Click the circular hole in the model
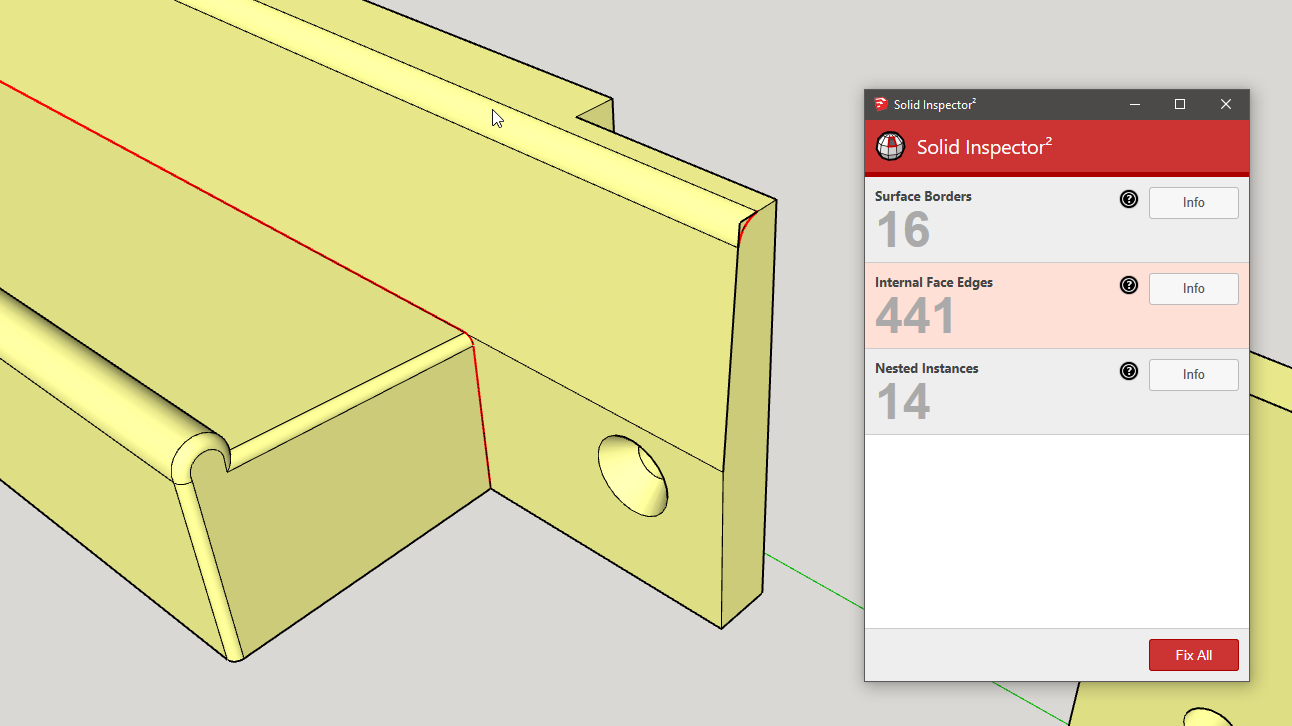The image size is (1292, 726). click(633, 476)
